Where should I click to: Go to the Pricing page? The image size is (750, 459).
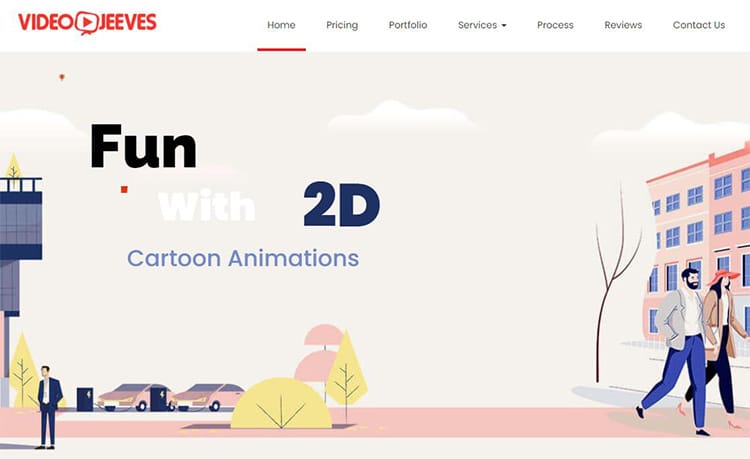342,25
